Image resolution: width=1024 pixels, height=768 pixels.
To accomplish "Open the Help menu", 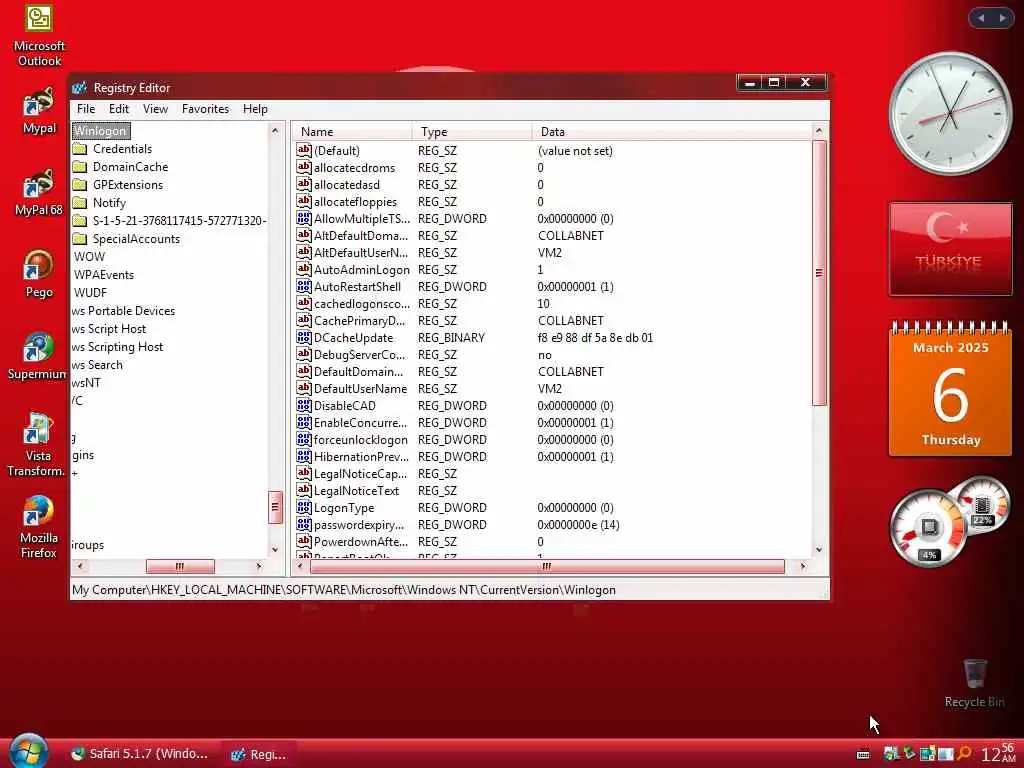I will pyautogui.click(x=255, y=109).
